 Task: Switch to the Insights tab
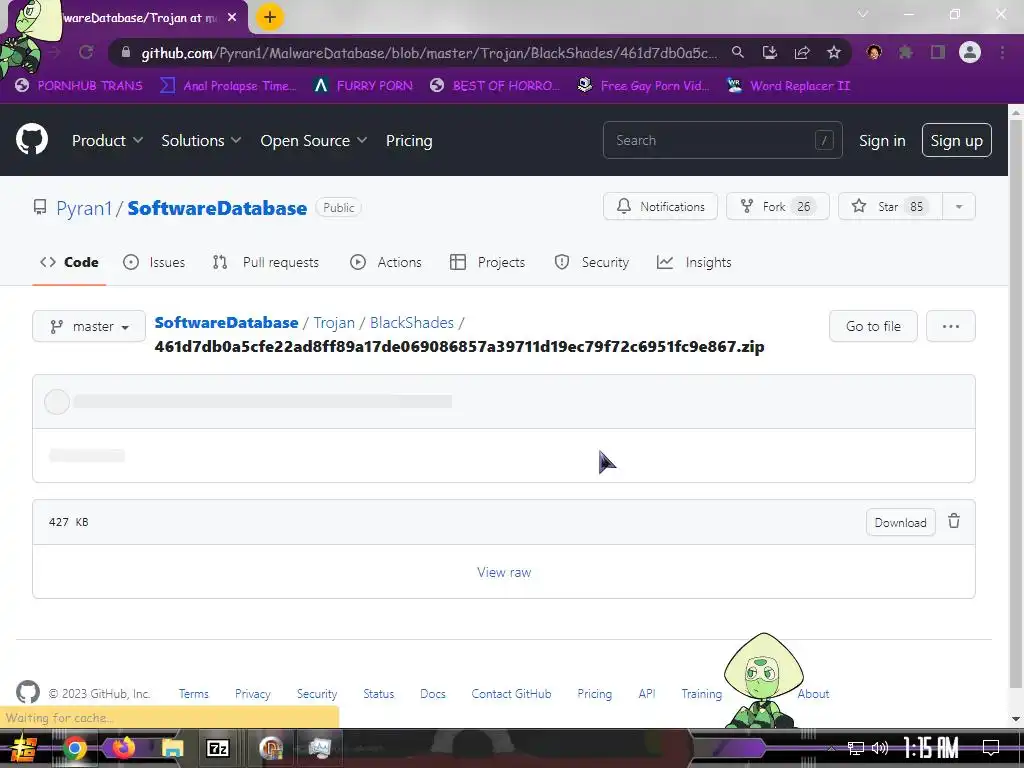click(x=694, y=262)
